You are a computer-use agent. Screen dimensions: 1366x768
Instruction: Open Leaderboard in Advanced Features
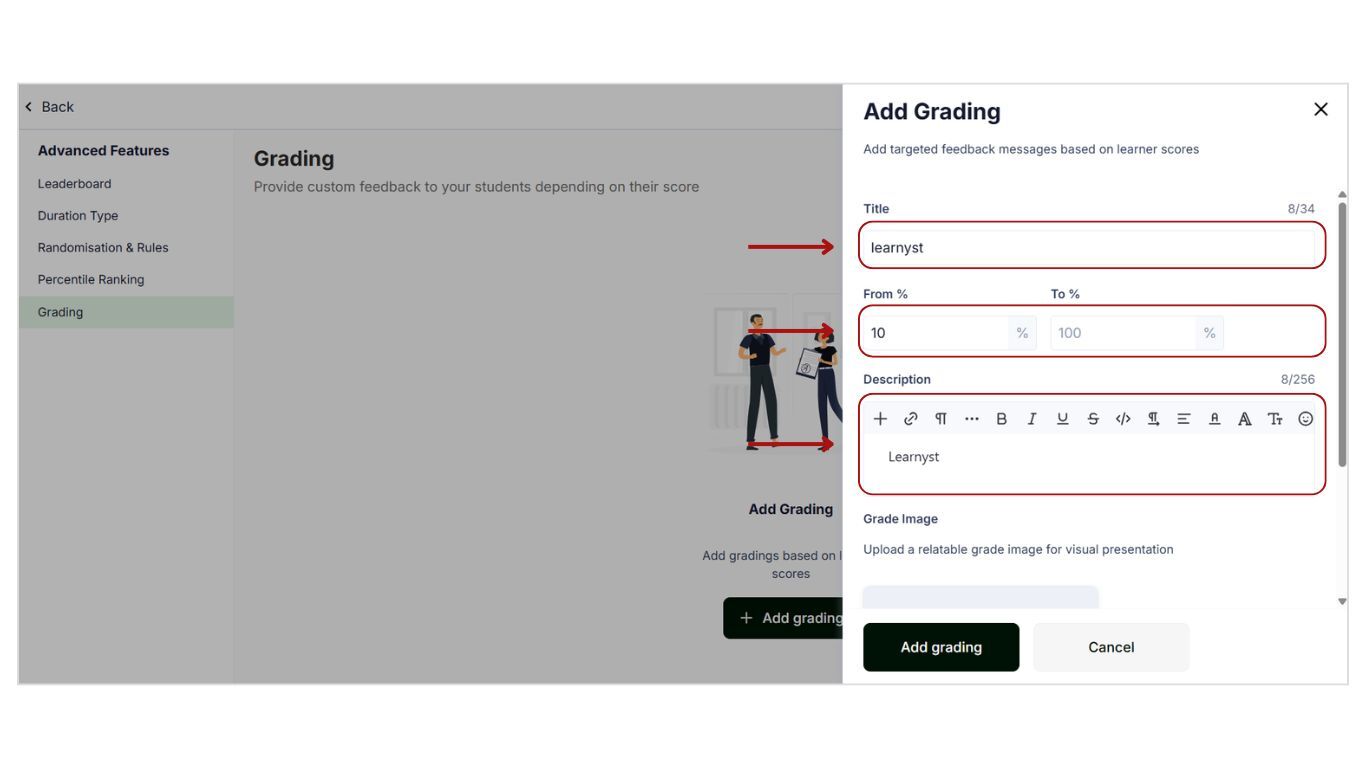75,184
